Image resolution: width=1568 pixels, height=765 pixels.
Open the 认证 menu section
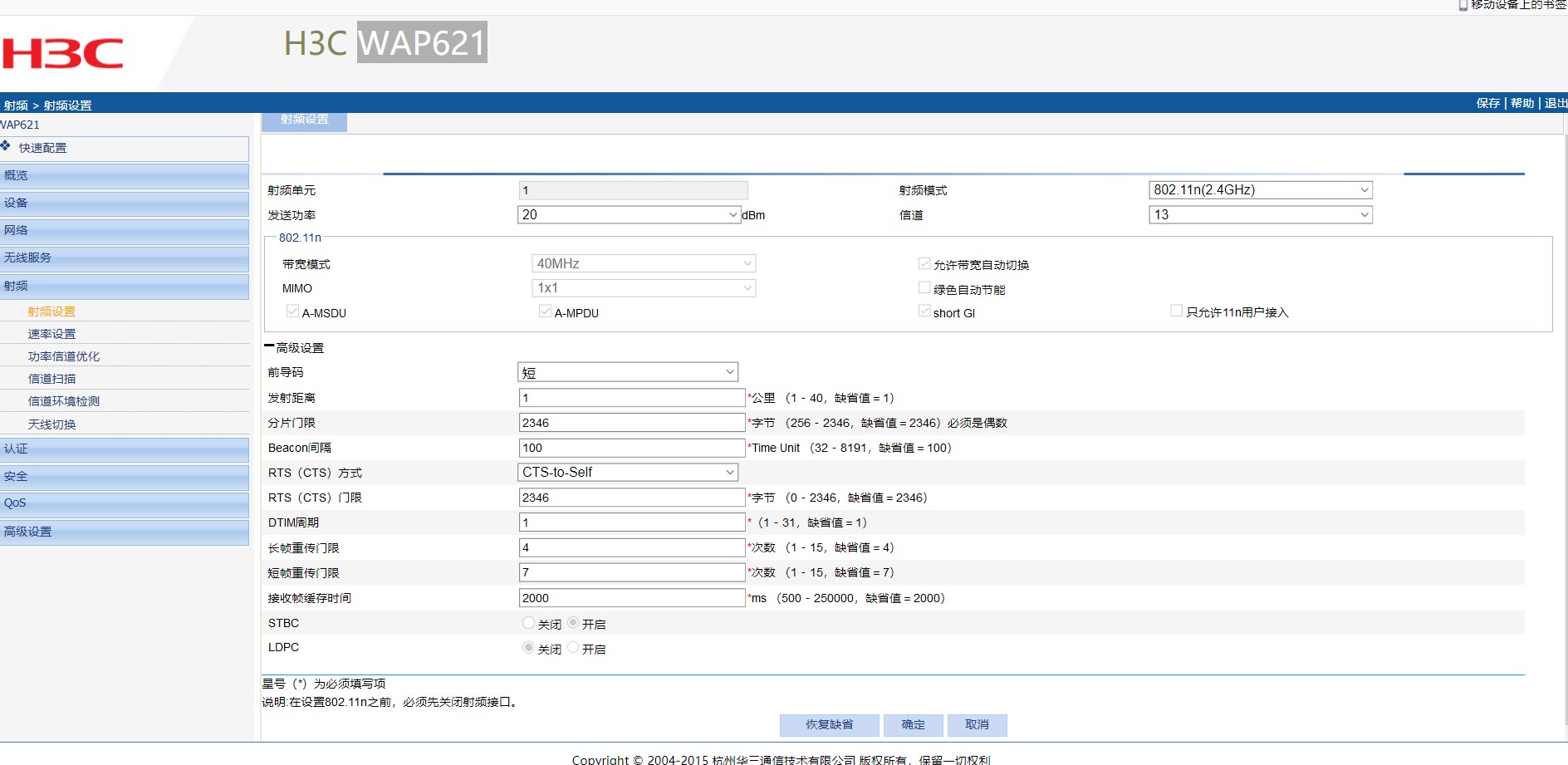(x=125, y=449)
